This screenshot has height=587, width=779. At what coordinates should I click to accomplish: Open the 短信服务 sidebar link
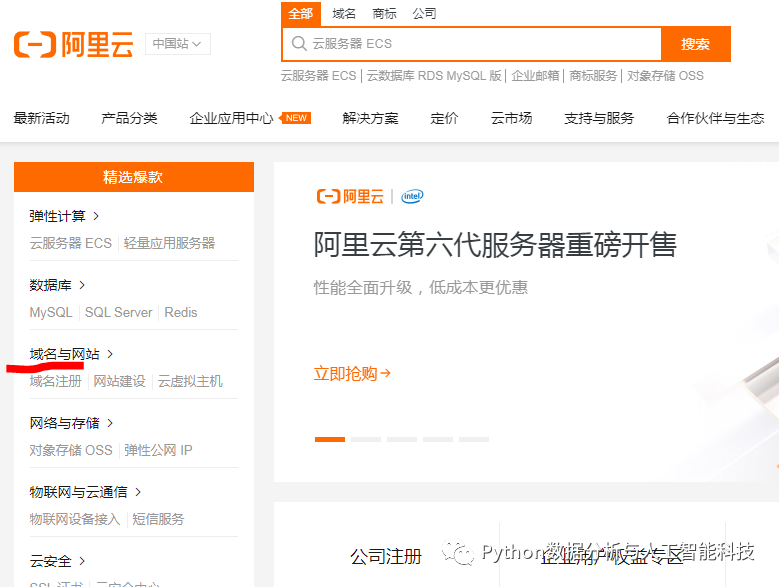click(158, 519)
